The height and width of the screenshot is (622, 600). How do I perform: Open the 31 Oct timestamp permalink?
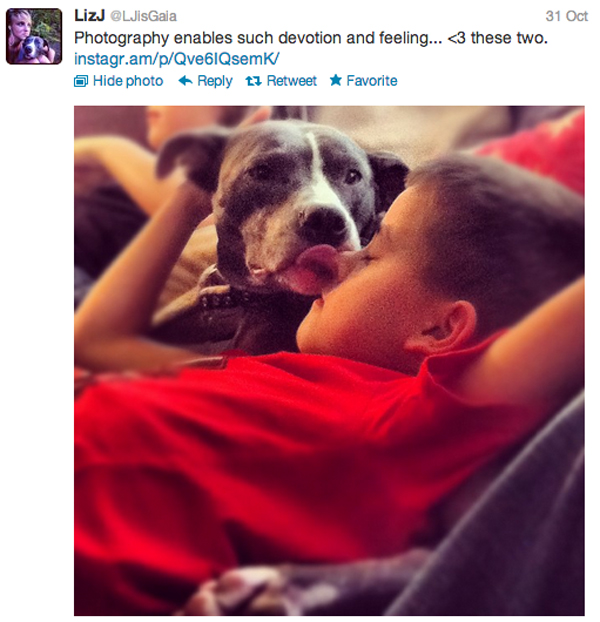(567, 16)
